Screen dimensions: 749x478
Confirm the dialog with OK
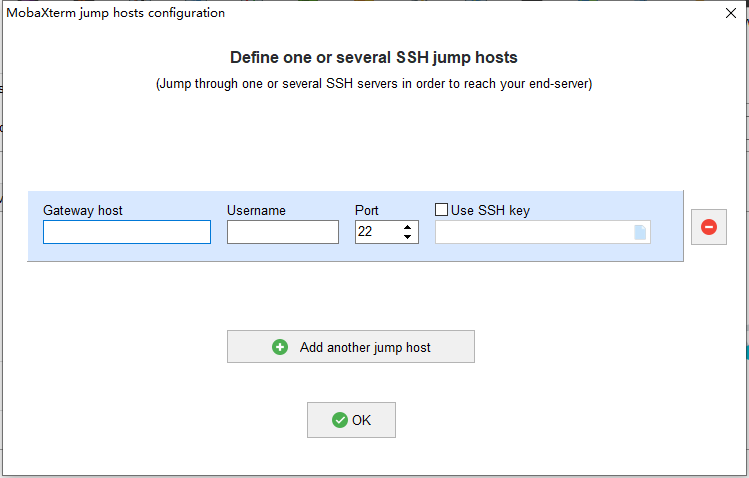point(351,420)
